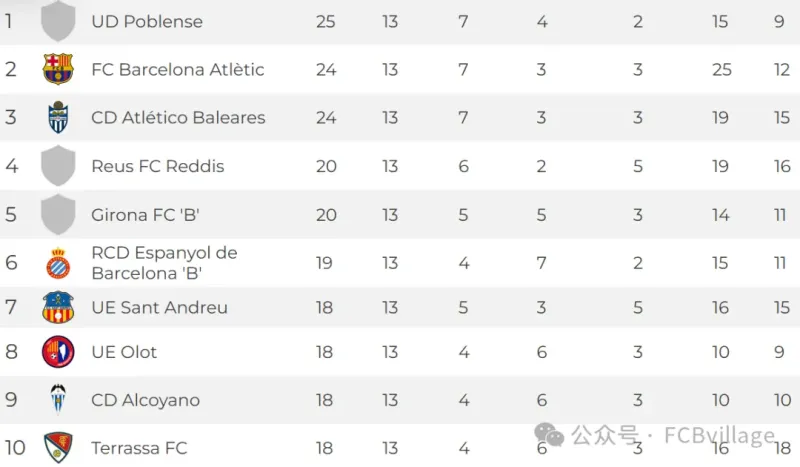
Task: Open the FC Barcelona Atlètic team link
Action: point(178,69)
